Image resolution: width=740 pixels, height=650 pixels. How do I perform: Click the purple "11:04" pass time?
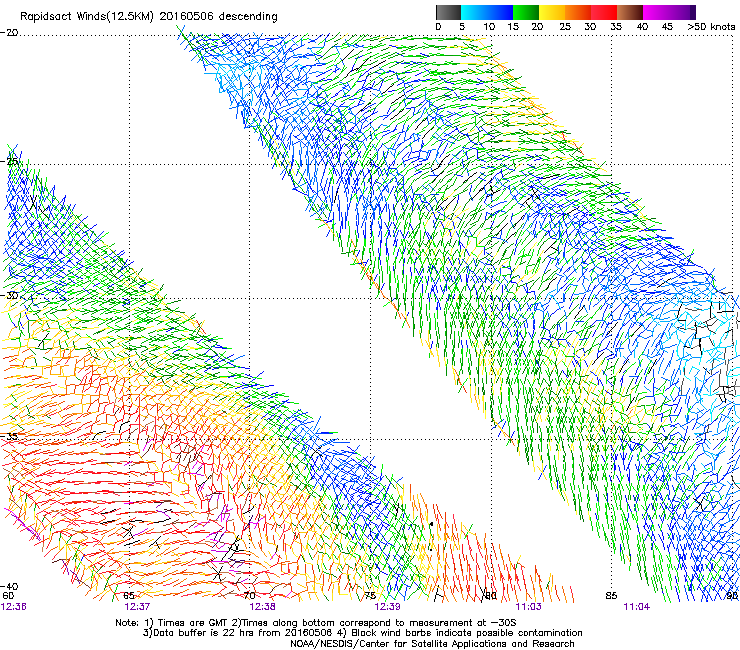point(637,607)
